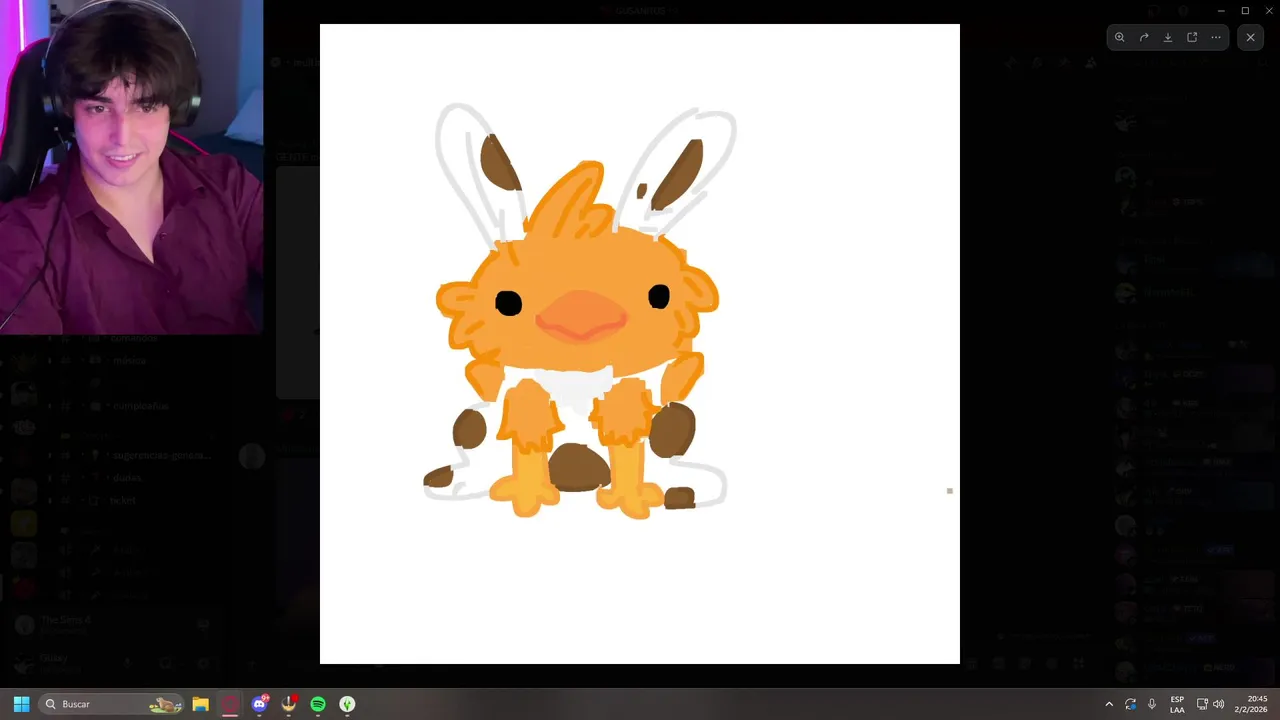Open the red circular app in taskbar
This screenshot has width=1280, height=720.
231,704
